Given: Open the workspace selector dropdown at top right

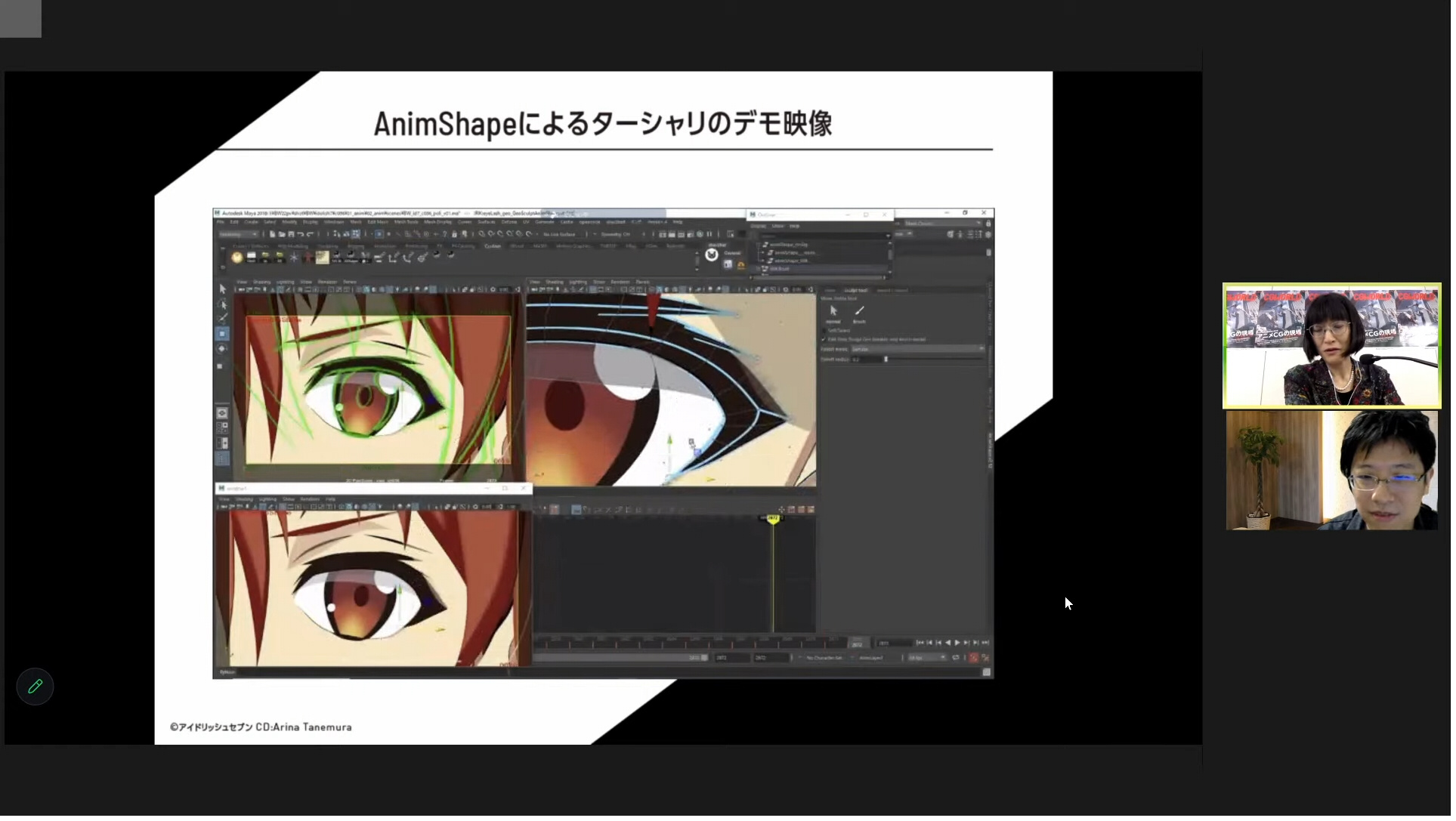Looking at the screenshot, I should tap(943, 223).
